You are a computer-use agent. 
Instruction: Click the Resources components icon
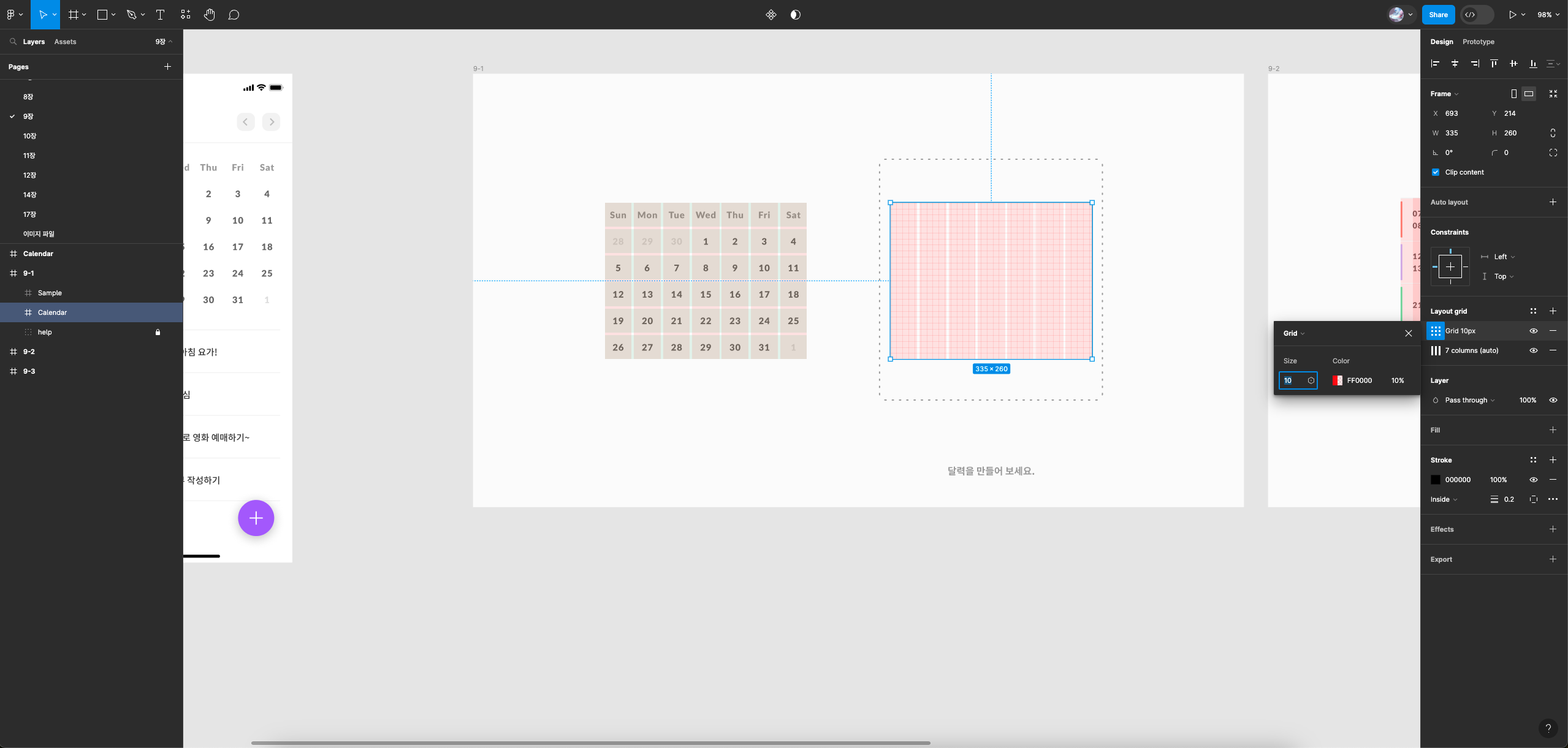coord(185,15)
